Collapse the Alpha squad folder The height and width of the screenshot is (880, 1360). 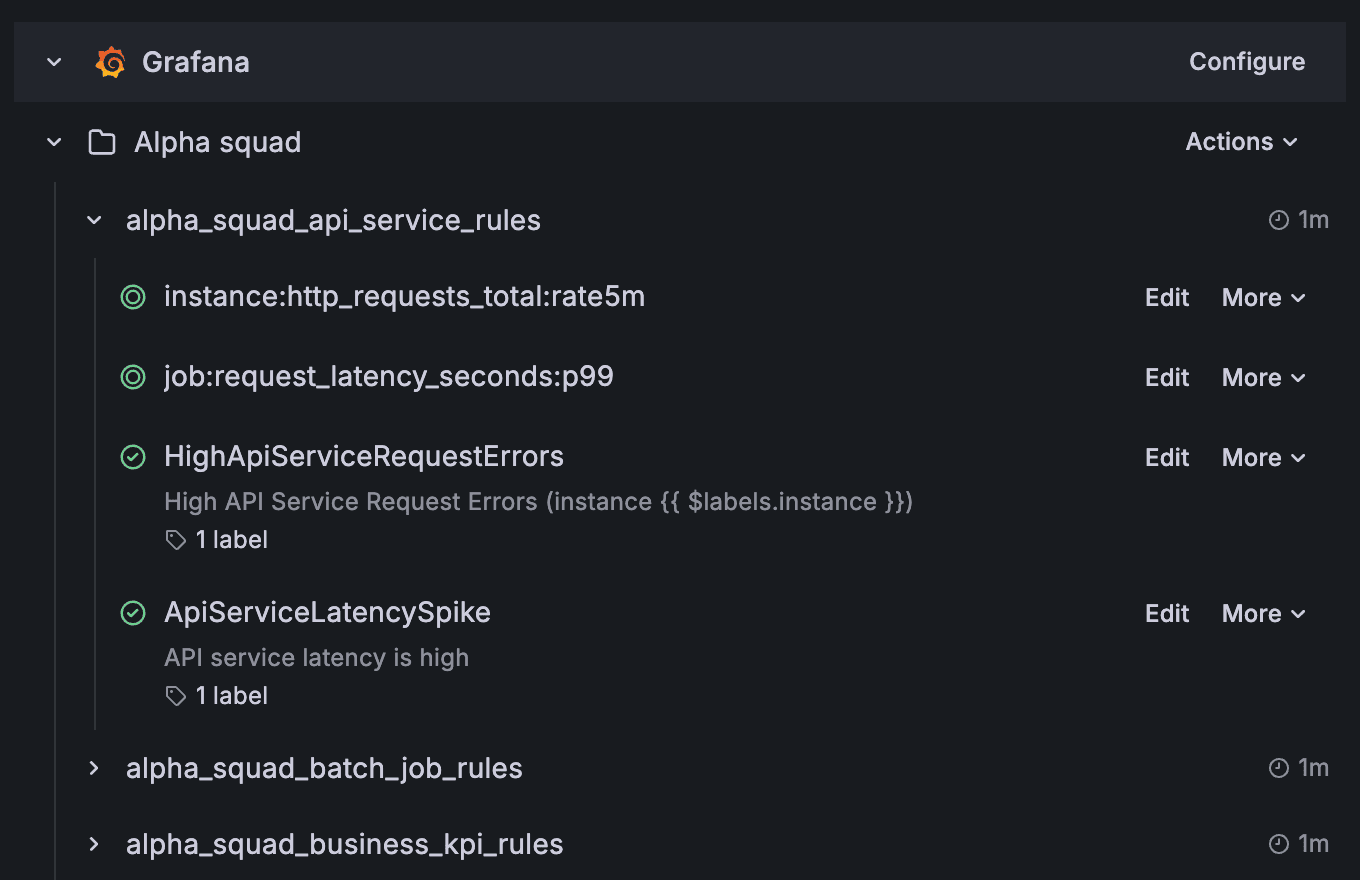[x=53, y=141]
